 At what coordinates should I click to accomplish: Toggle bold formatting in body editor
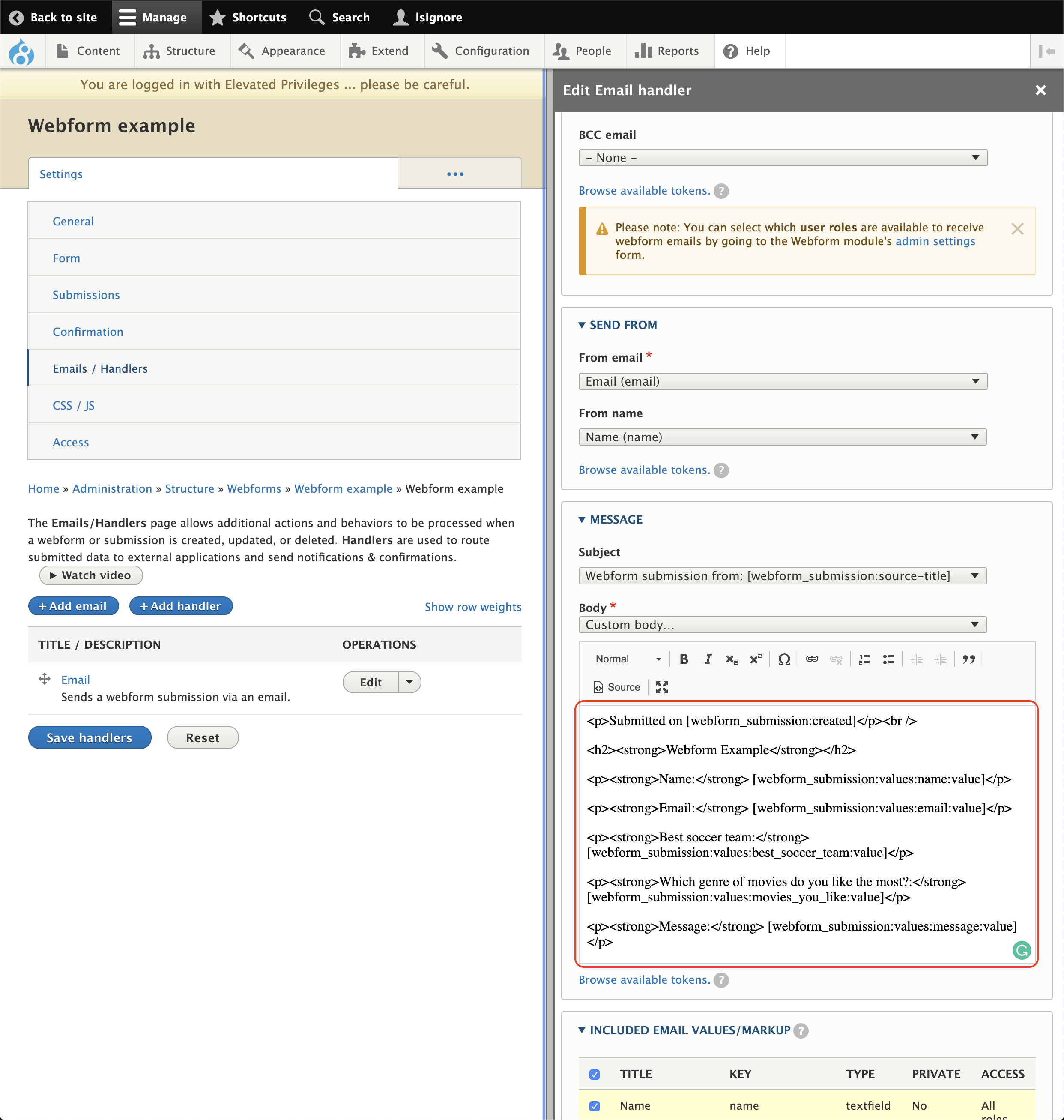tap(684, 659)
